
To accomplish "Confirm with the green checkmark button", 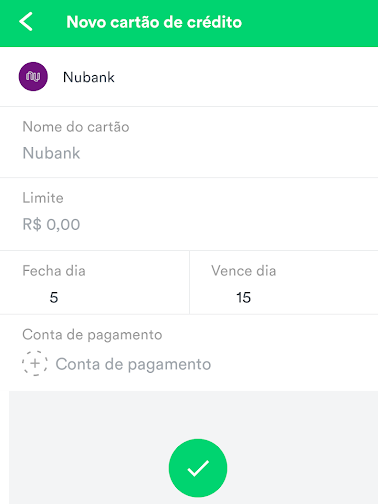I will pyautogui.click(x=198, y=468).
